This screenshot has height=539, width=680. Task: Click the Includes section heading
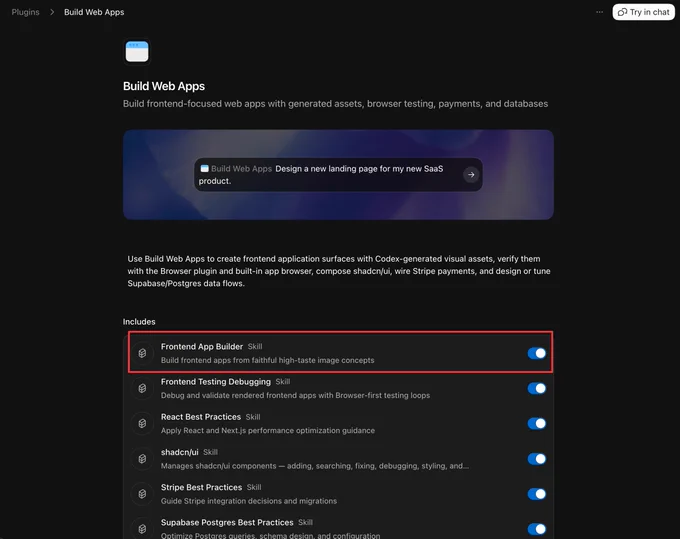139,322
